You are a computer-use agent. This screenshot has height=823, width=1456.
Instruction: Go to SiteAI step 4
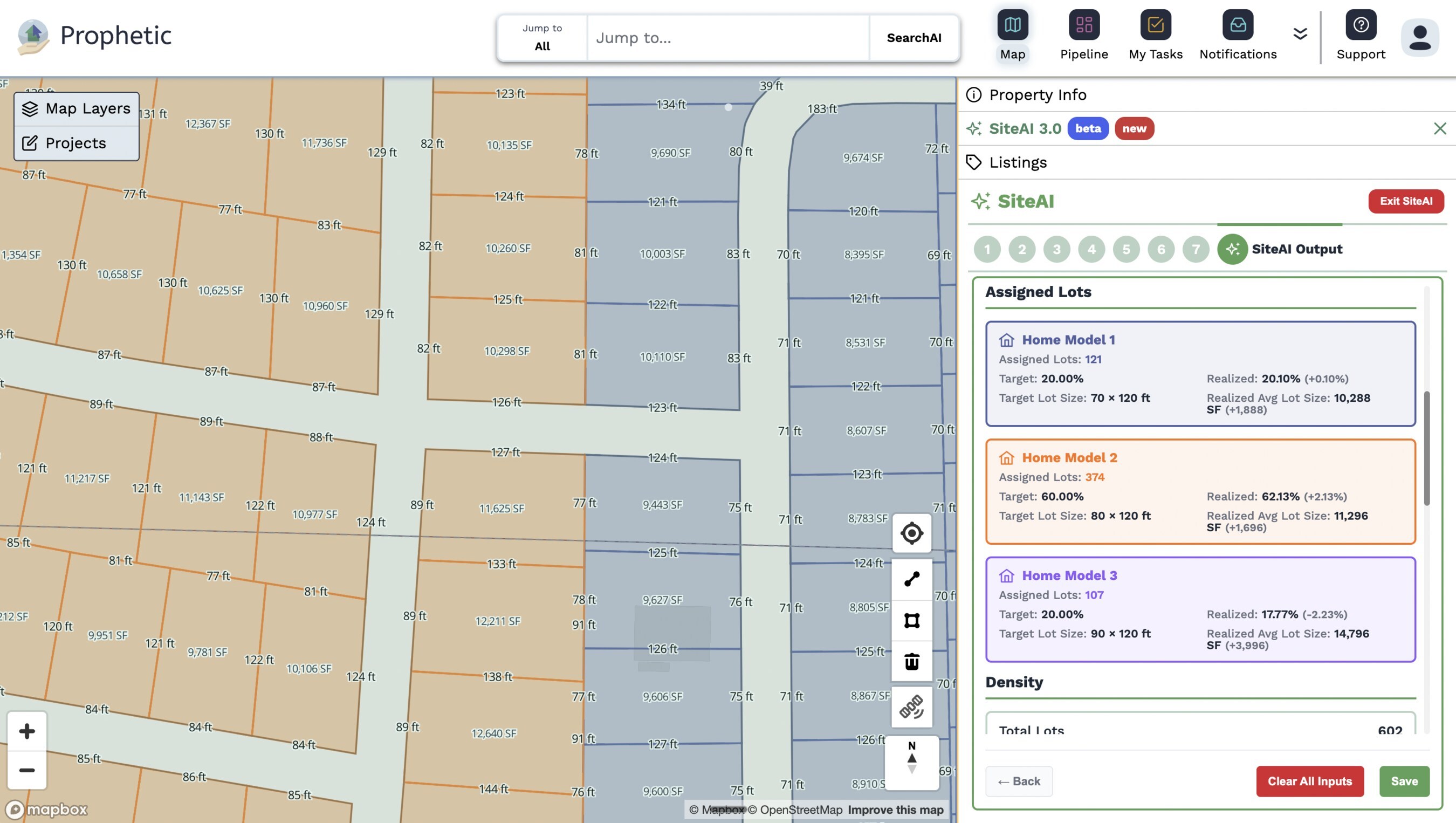point(1091,249)
